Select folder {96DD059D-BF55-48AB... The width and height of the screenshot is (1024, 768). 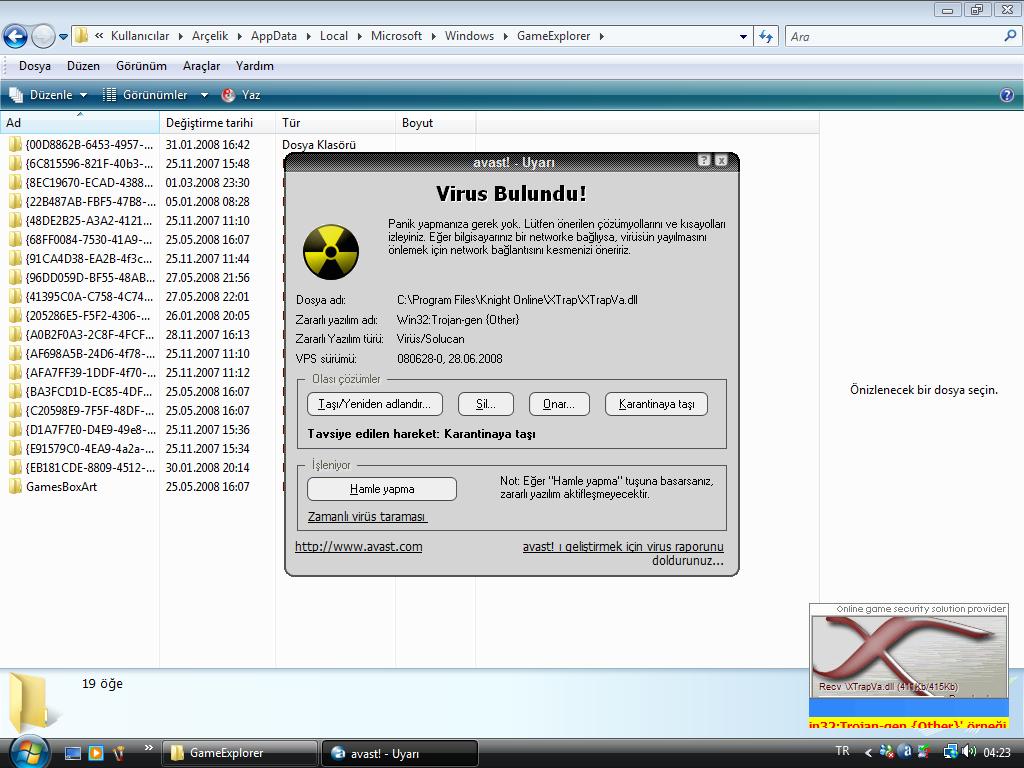click(82, 278)
